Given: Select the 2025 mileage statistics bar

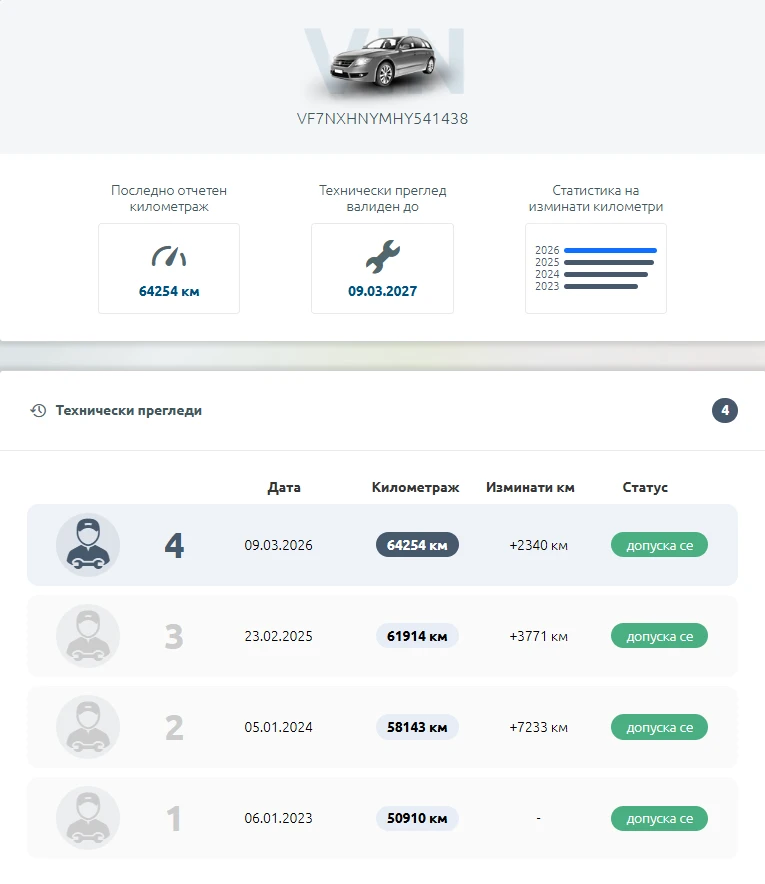Looking at the screenshot, I should pos(609,262).
